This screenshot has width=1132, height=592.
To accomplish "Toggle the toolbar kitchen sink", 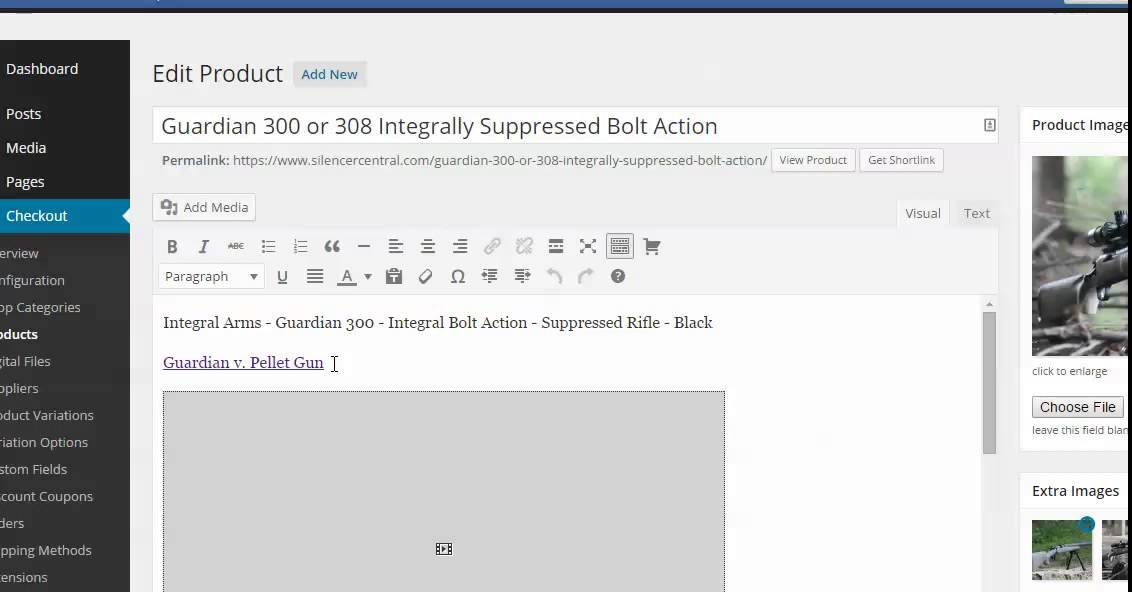I will pyautogui.click(x=619, y=247).
